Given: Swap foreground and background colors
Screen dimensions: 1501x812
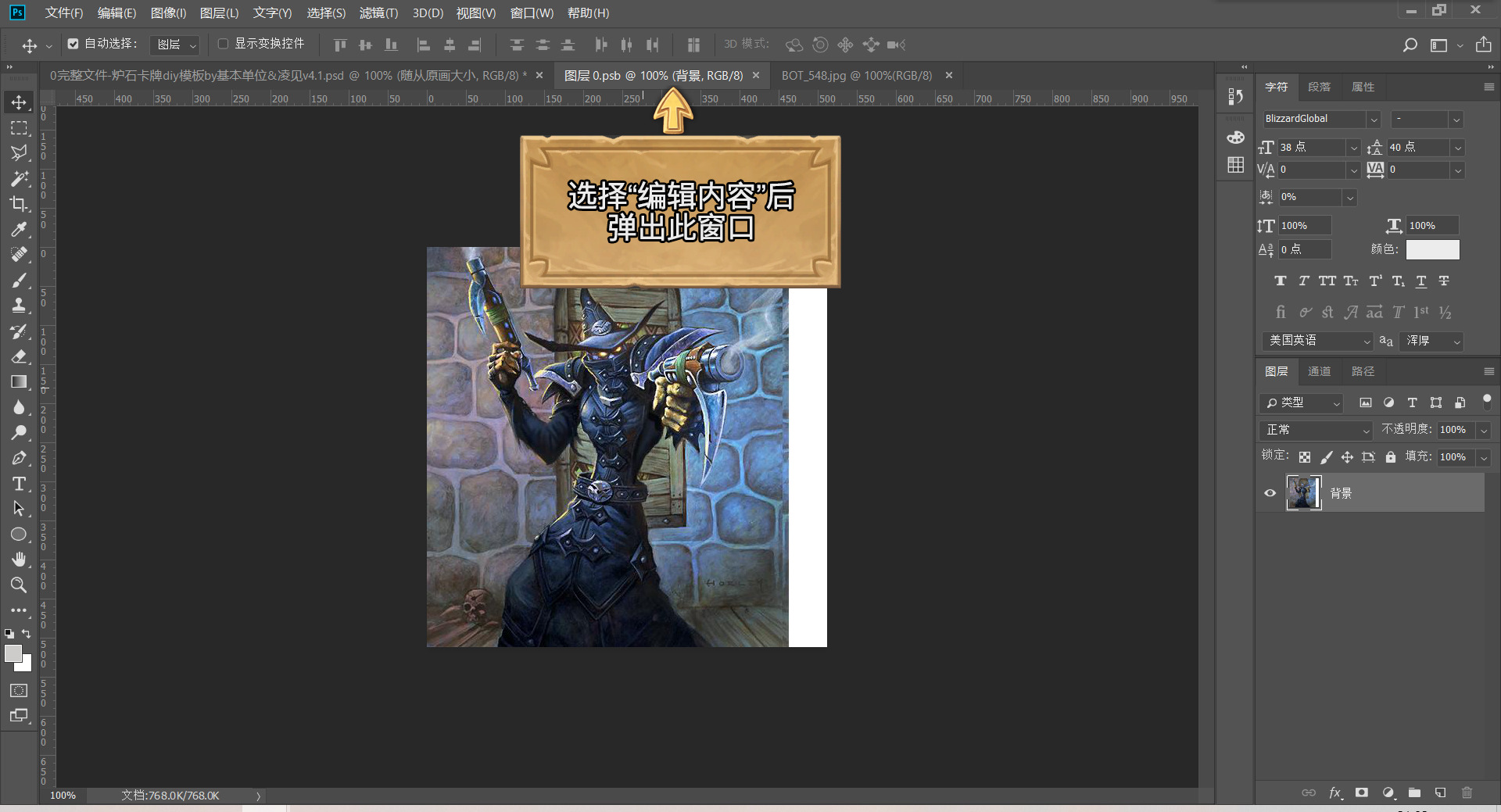Looking at the screenshot, I should point(27,633).
